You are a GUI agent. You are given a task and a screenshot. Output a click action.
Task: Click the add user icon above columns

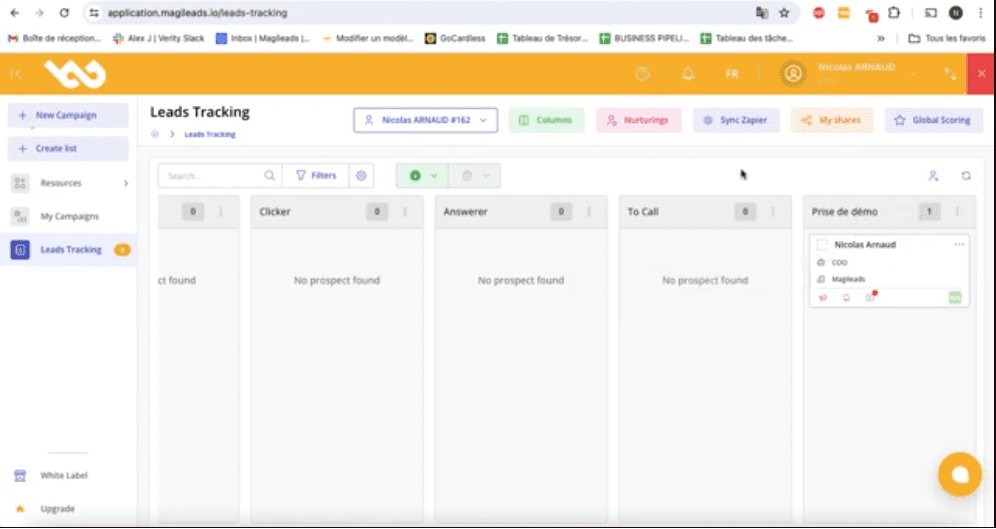click(933, 176)
